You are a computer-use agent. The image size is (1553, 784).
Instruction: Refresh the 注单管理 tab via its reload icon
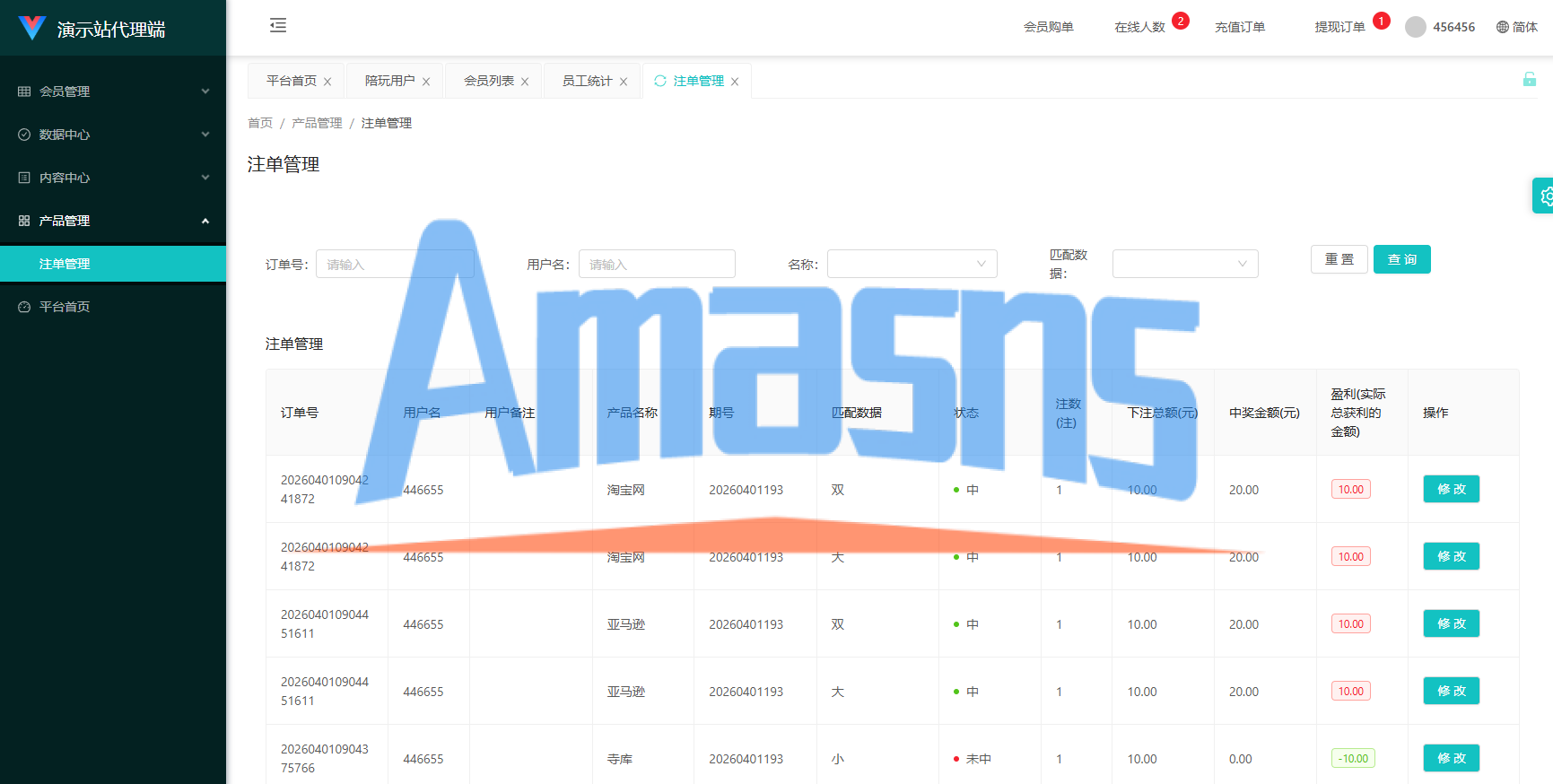point(660,81)
